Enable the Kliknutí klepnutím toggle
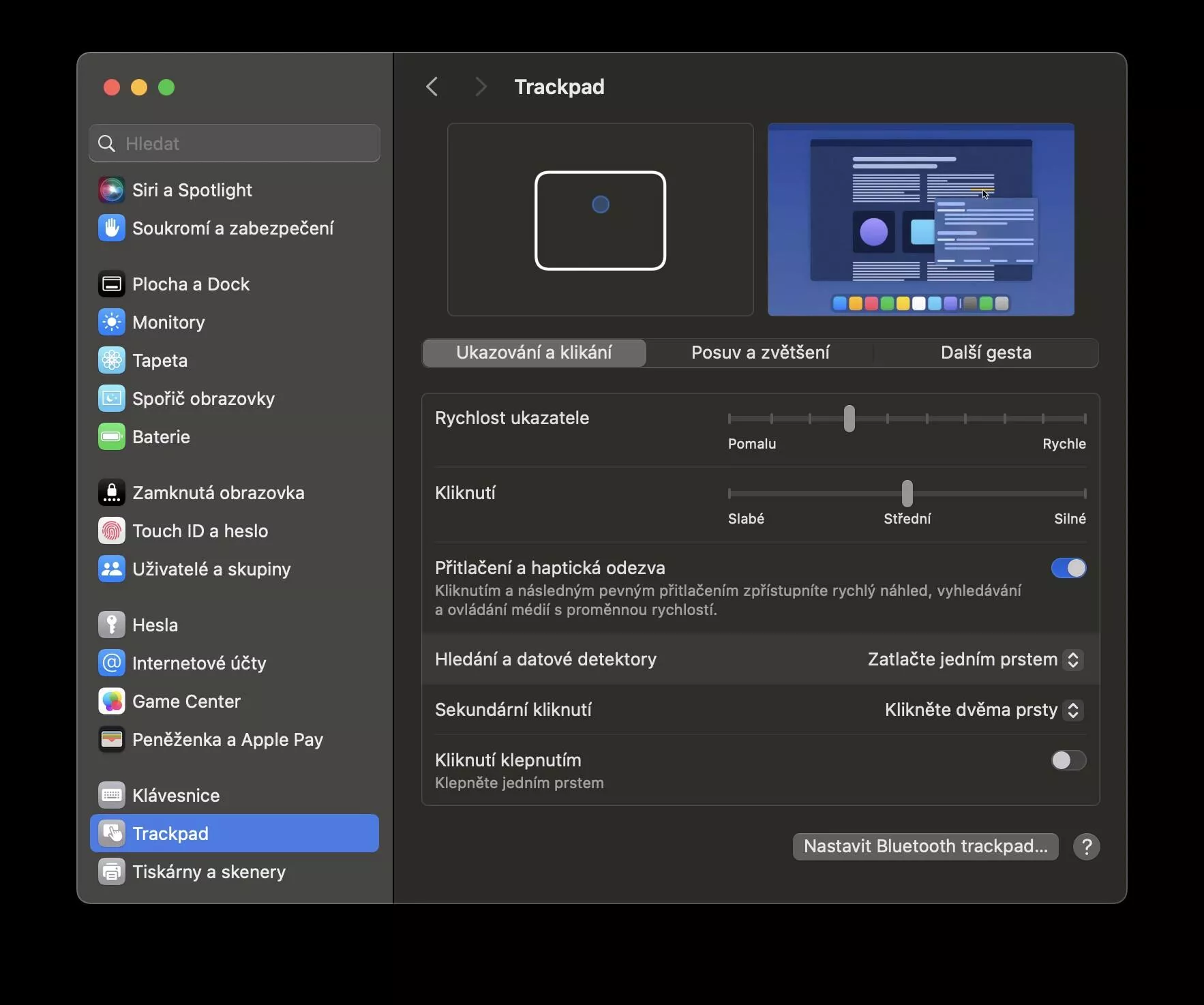 pyautogui.click(x=1068, y=760)
